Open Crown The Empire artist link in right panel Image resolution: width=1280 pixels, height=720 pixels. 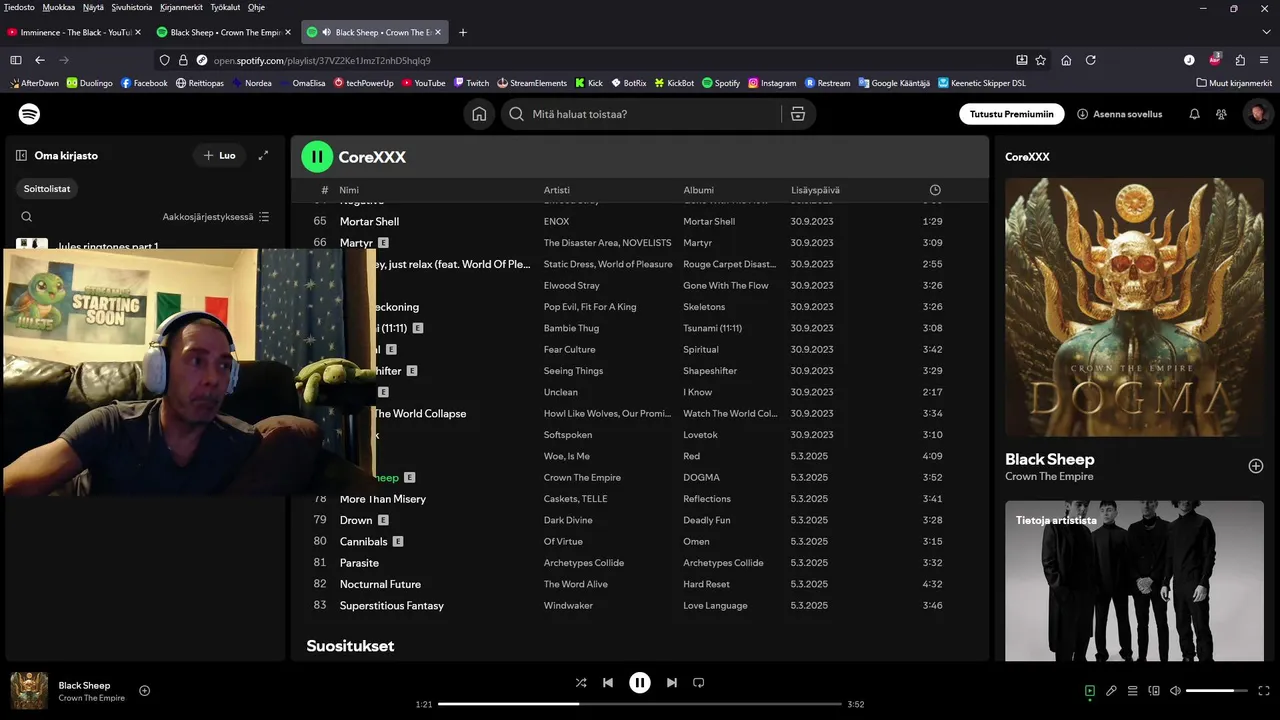(1049, 476)
